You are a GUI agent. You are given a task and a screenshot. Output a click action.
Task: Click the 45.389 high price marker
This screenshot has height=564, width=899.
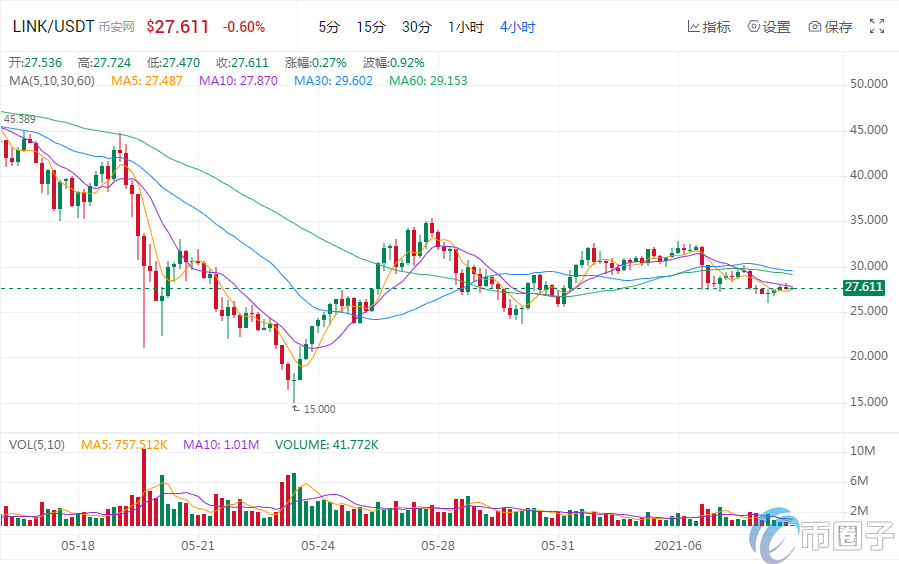19,119
